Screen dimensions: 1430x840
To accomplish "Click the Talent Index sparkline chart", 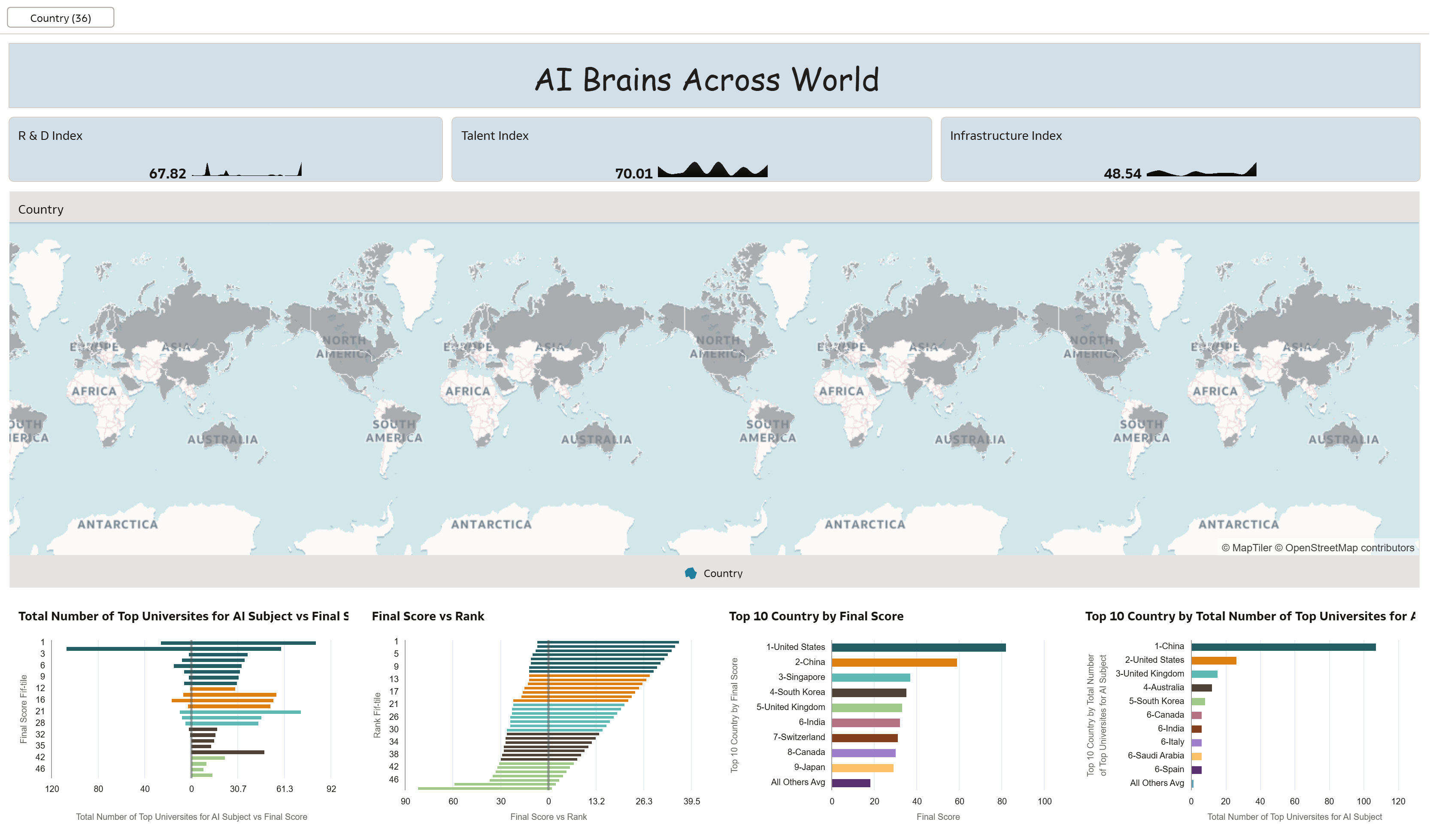I will click(713, 170).
